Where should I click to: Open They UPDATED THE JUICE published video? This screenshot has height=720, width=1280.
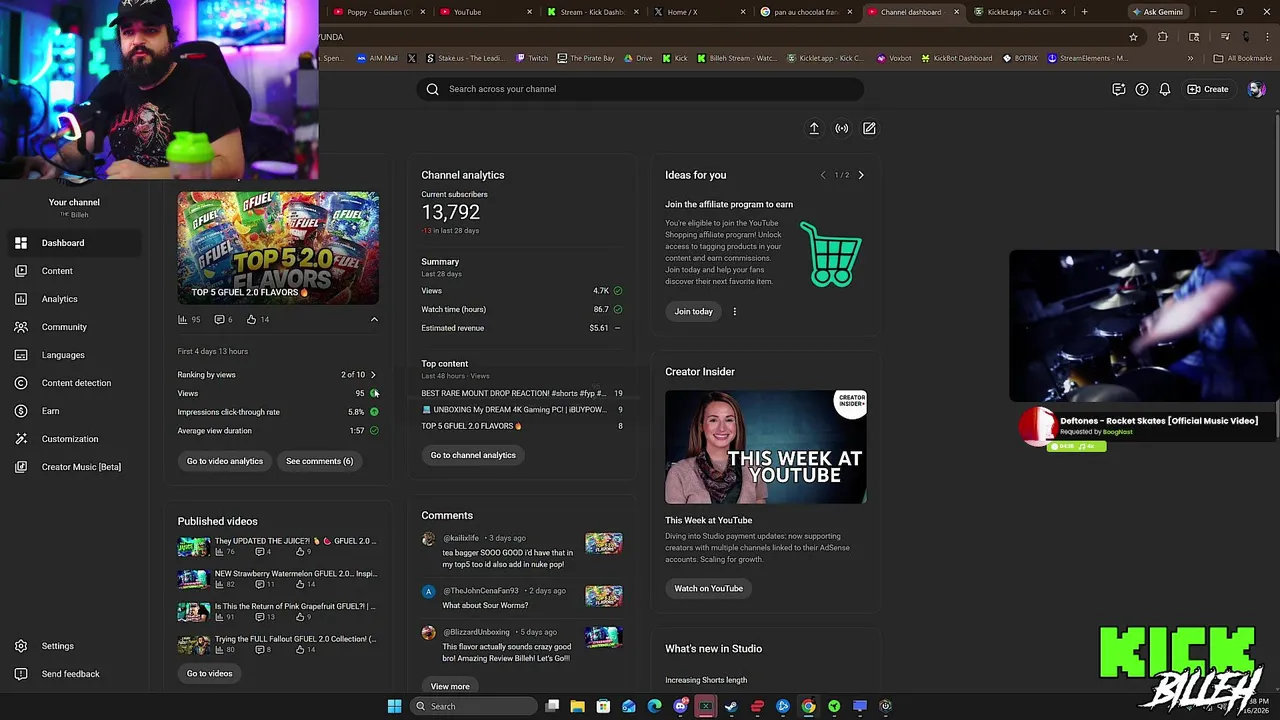[x=277, y=546]
